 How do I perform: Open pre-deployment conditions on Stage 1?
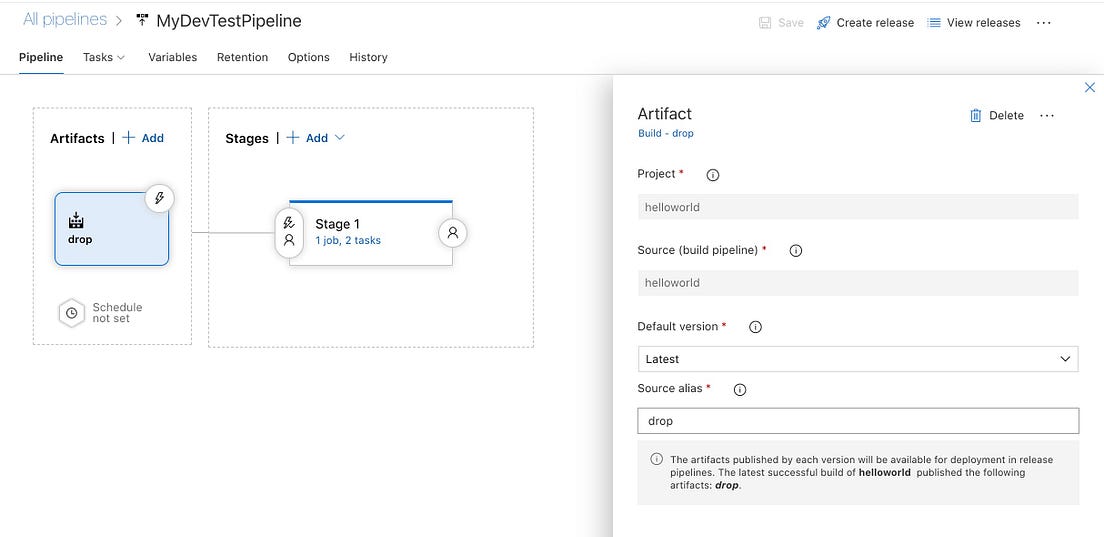click(289, 232)
